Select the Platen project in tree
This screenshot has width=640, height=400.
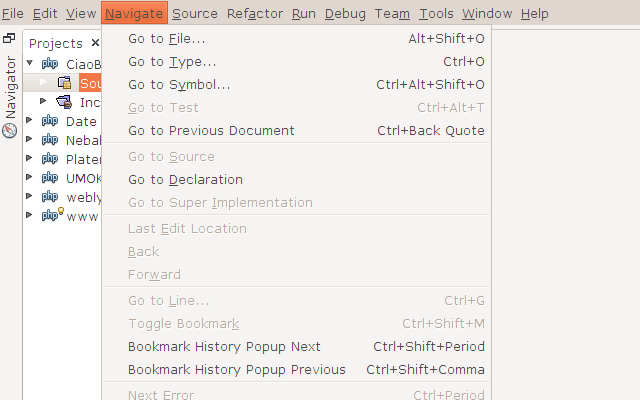[83, 159]
